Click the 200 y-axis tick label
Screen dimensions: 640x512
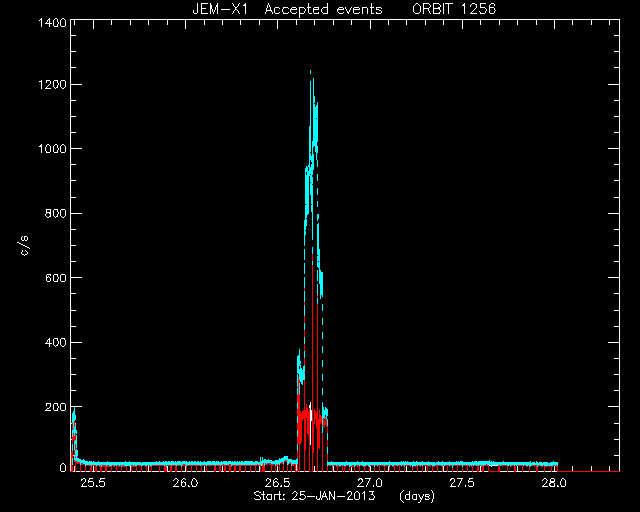pos(55,407)
